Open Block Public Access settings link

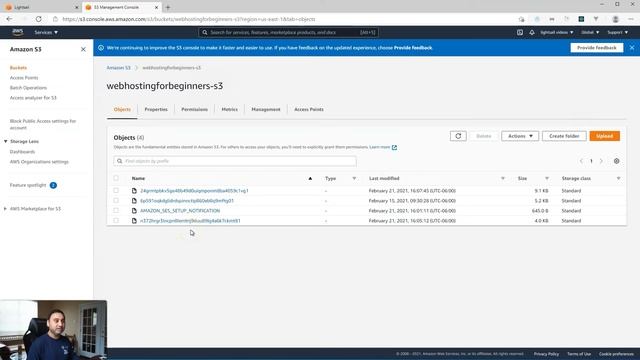[x=43, y=124]
